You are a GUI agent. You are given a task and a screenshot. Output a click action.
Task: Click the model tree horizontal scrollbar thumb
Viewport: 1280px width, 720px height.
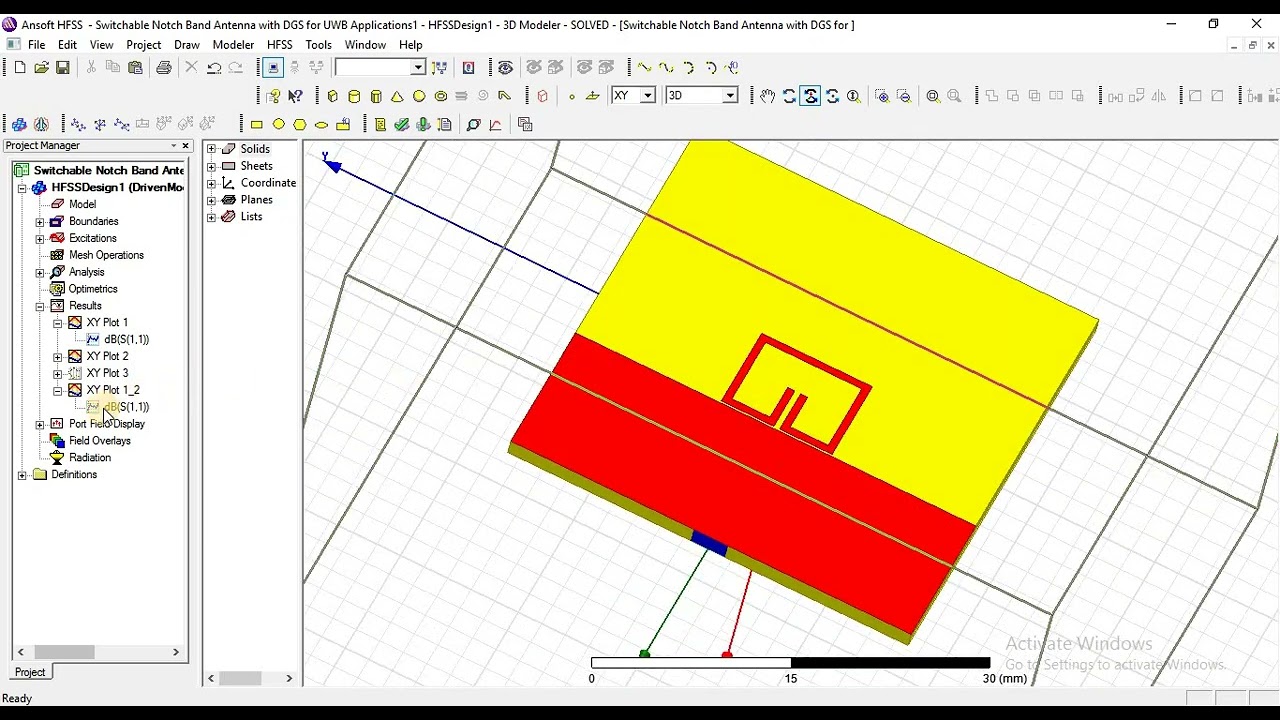(x=241, y=678)
